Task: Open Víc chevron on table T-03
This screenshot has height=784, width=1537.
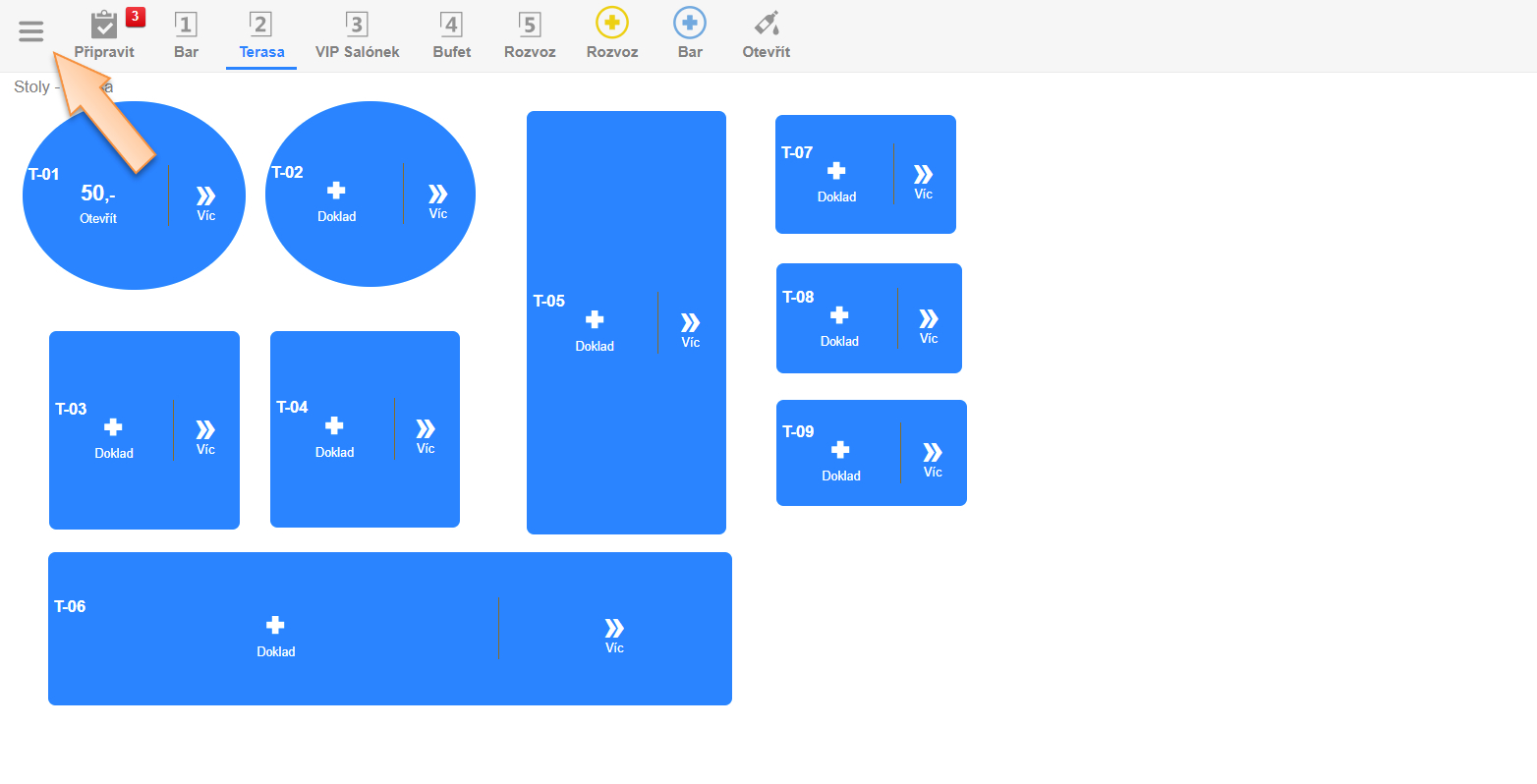Action: (x=204, y=430)
